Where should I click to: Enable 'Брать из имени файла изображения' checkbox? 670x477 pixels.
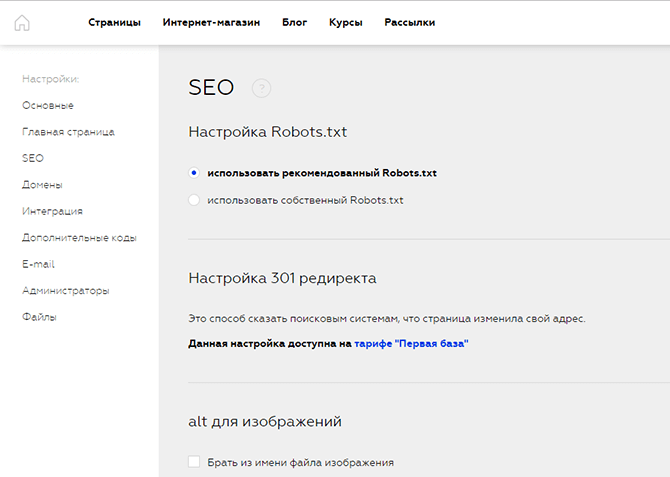tap(194, 462)
